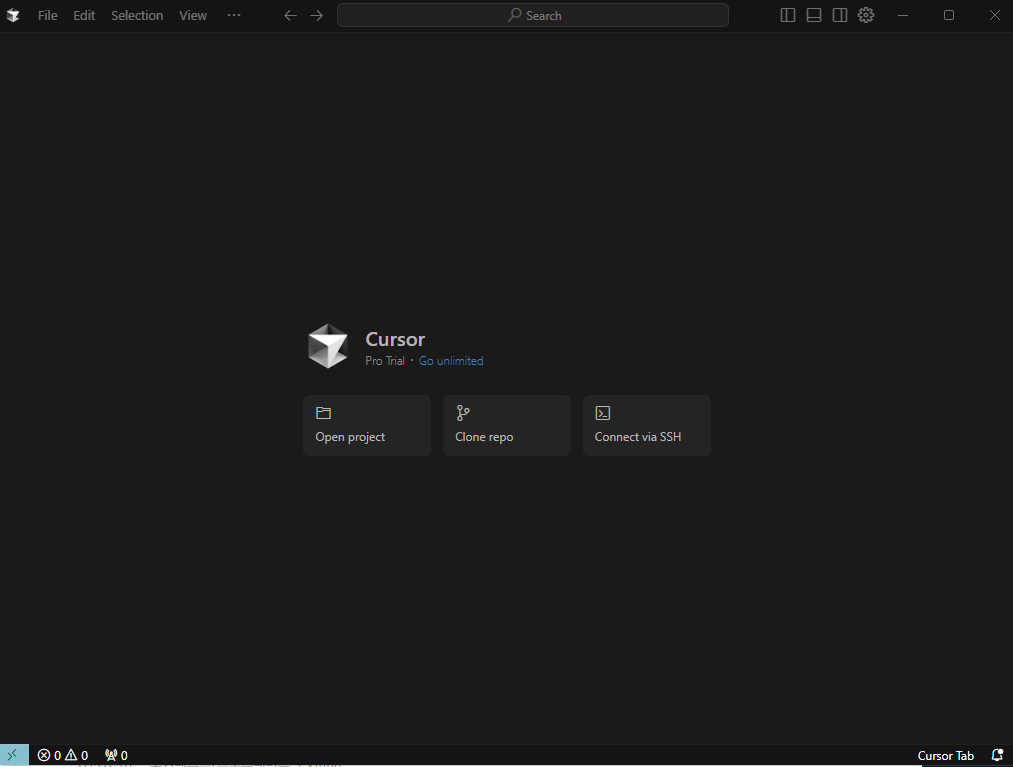Toggle the primary sidebar layout icon

tap(788, 16)
